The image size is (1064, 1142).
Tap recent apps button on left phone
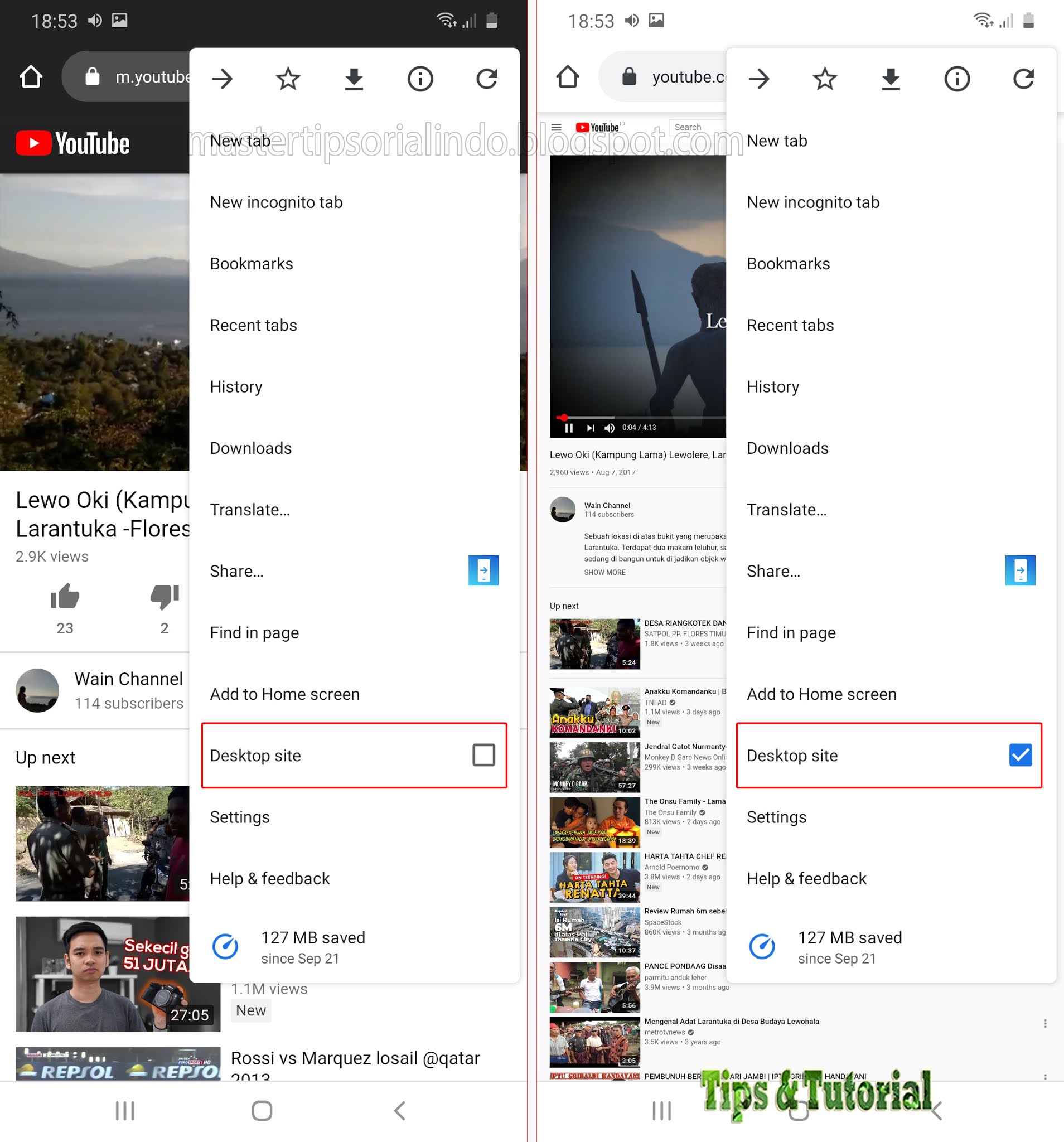[125, 1110]
